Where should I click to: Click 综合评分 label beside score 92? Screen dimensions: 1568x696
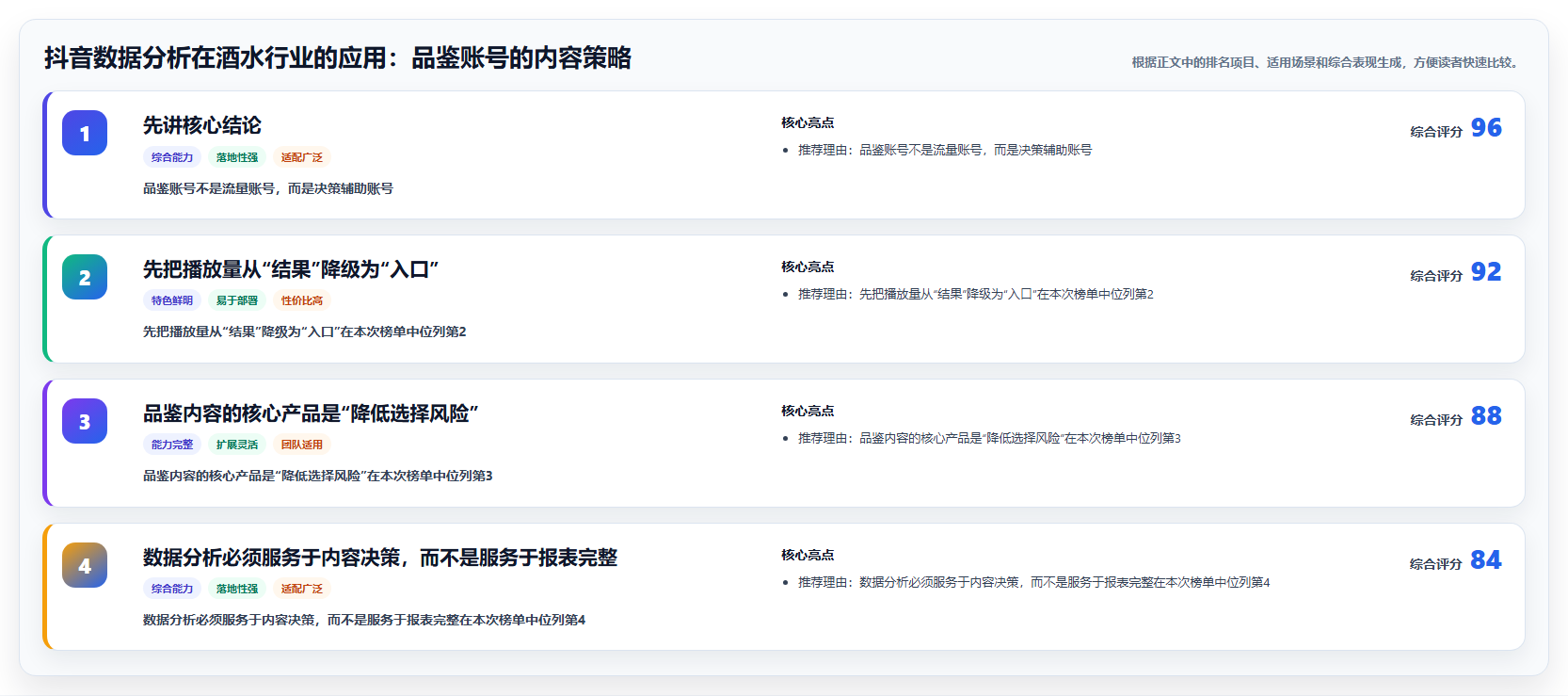point(1436,276)
